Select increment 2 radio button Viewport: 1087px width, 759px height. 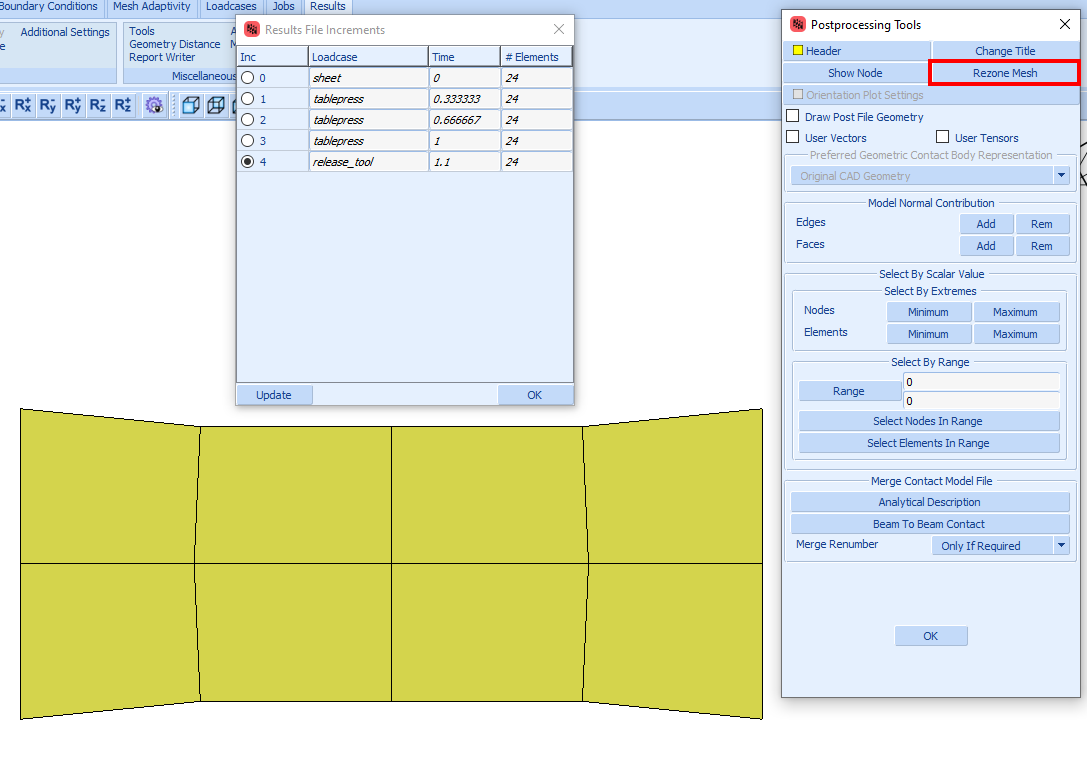click(247, 119)
